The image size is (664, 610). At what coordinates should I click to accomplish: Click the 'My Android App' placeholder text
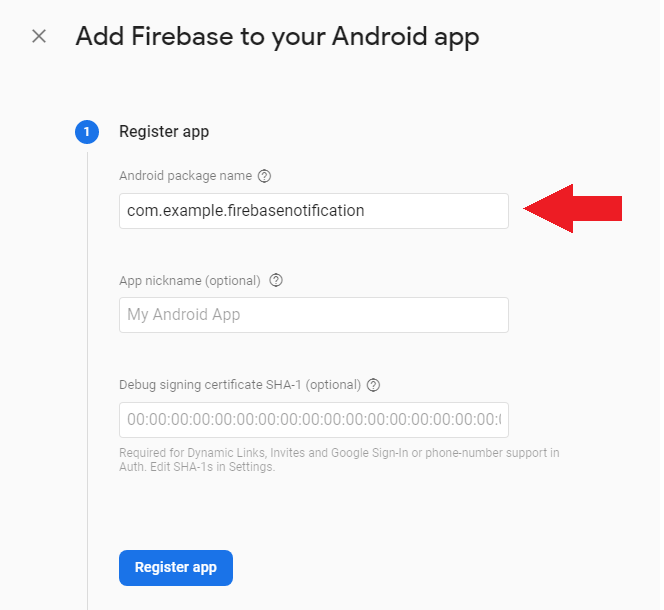point(184,315)
